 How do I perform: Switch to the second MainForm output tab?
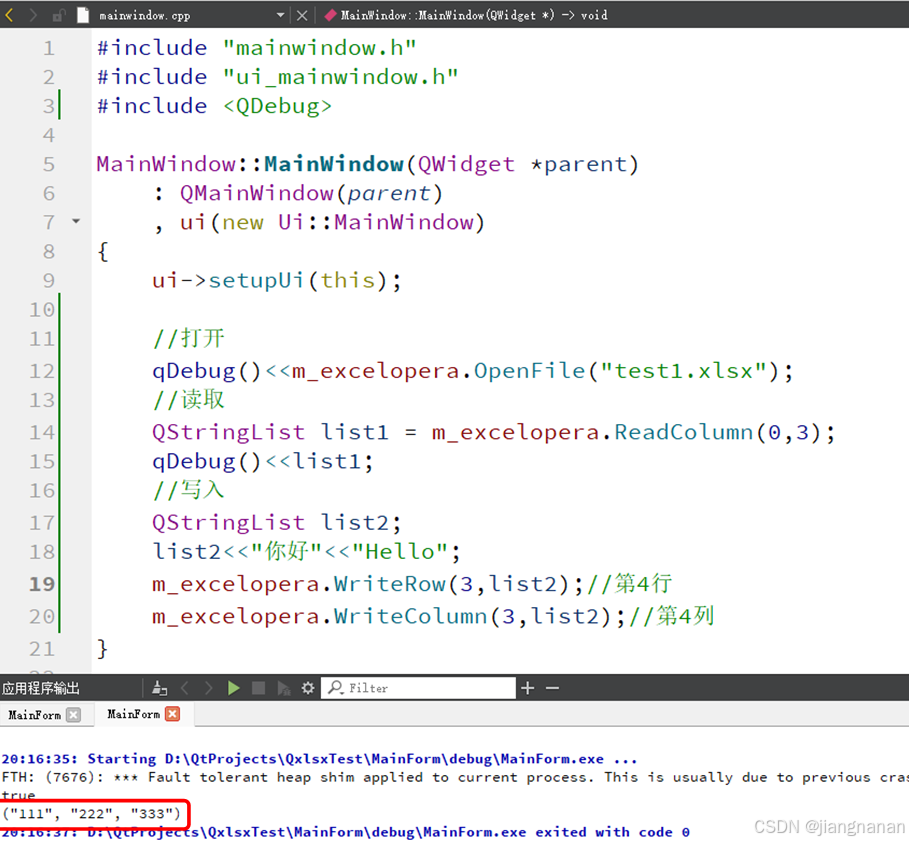coord(133,714)
